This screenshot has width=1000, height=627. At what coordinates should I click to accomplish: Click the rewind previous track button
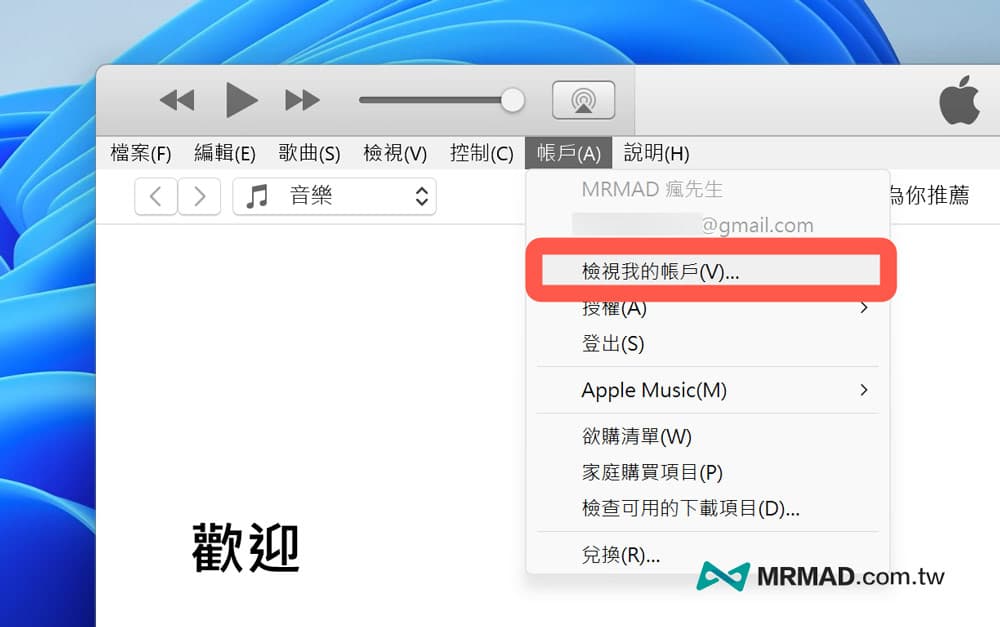[177, 100]
